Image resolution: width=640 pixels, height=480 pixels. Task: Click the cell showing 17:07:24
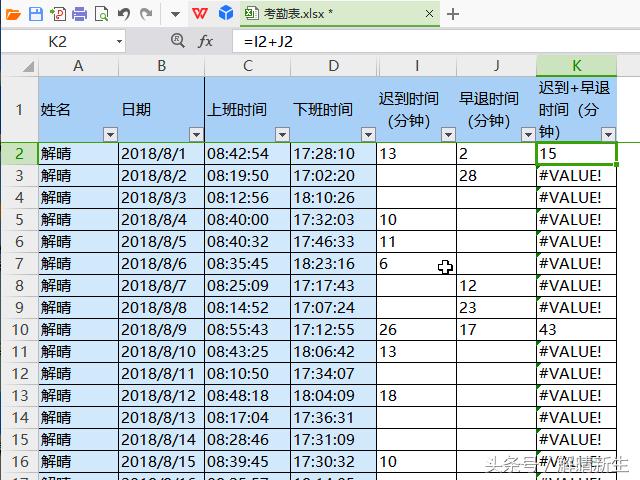click(333, 308)
